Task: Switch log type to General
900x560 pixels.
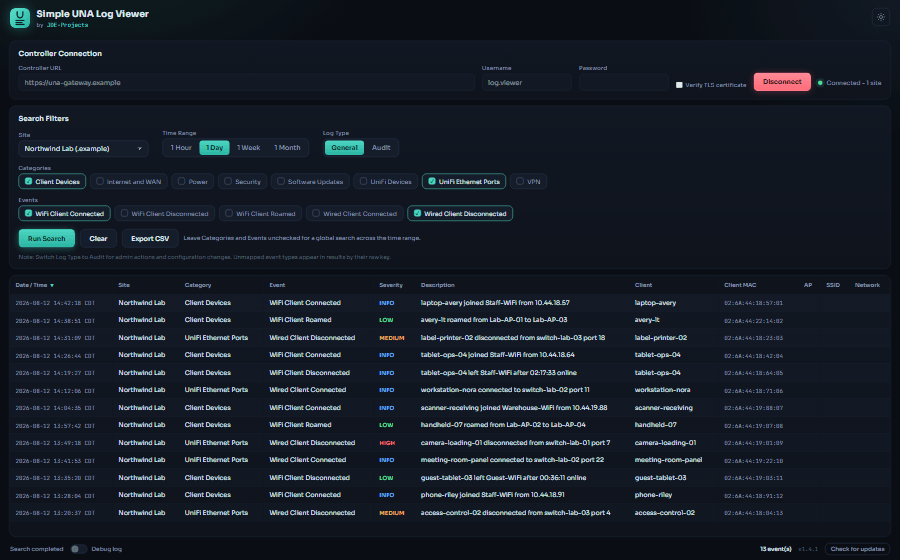Action: click(x=344, y=147)
